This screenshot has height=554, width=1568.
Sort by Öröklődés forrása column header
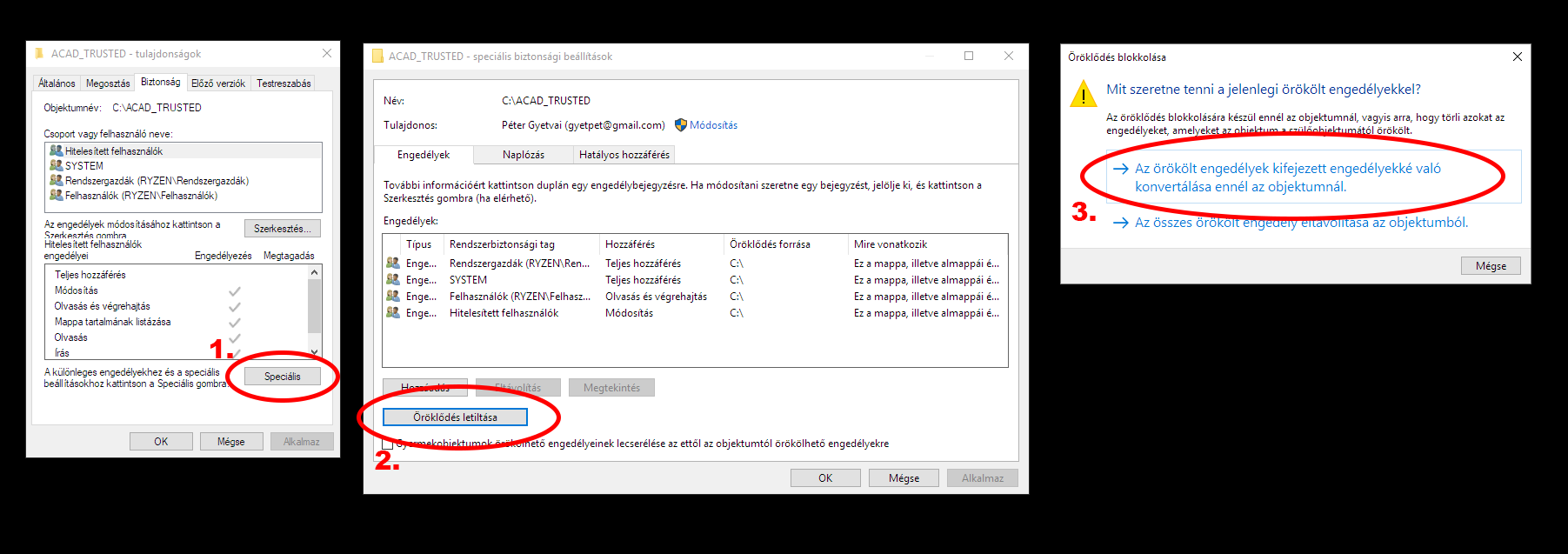tap(770, 244)
